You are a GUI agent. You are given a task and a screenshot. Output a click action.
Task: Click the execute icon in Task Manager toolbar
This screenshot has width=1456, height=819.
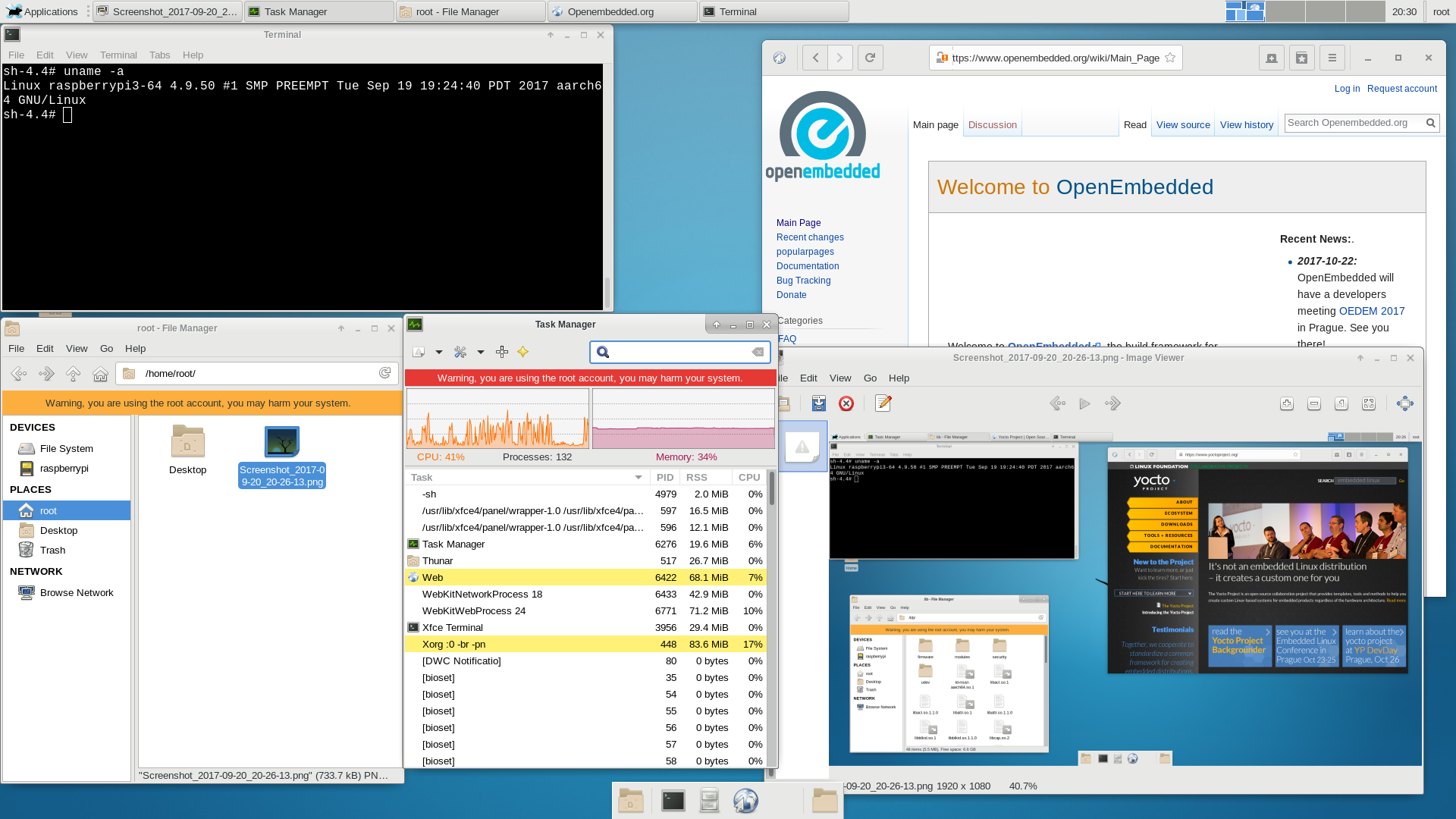pyautogui.click(x=419, y=352)
